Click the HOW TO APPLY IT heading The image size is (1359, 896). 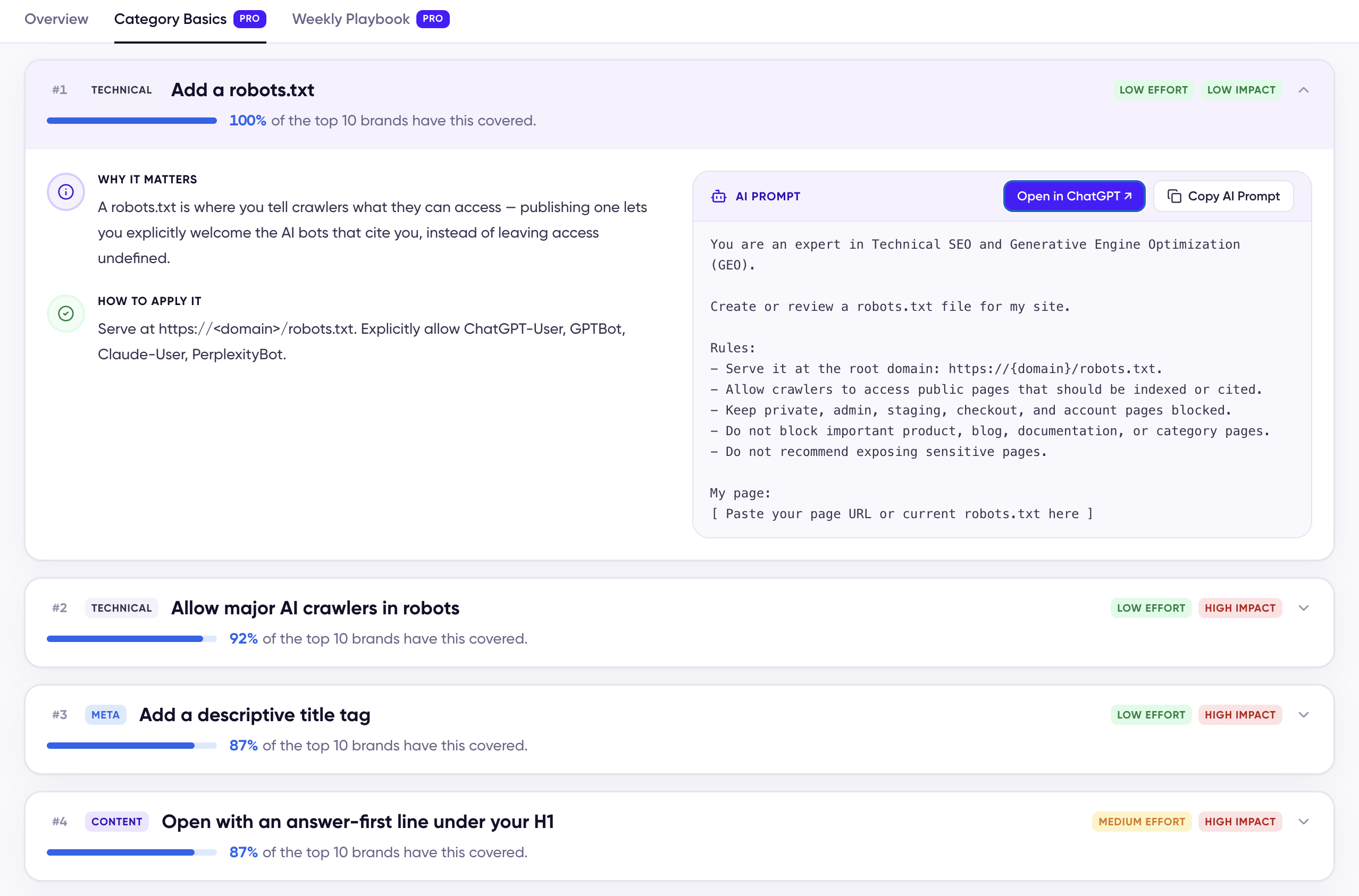149,301
